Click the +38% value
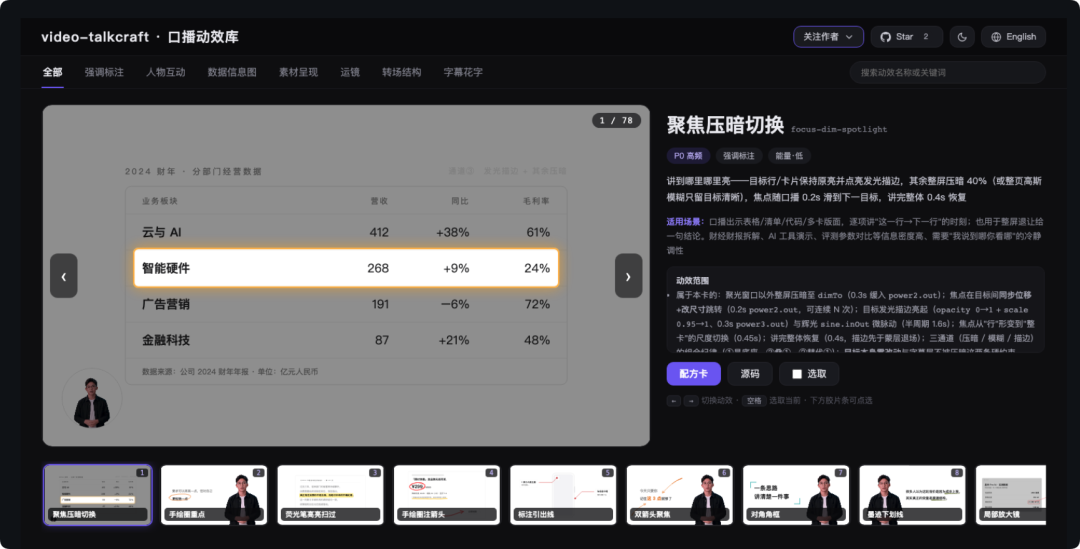1080x549 pixels. pos(453,233)
